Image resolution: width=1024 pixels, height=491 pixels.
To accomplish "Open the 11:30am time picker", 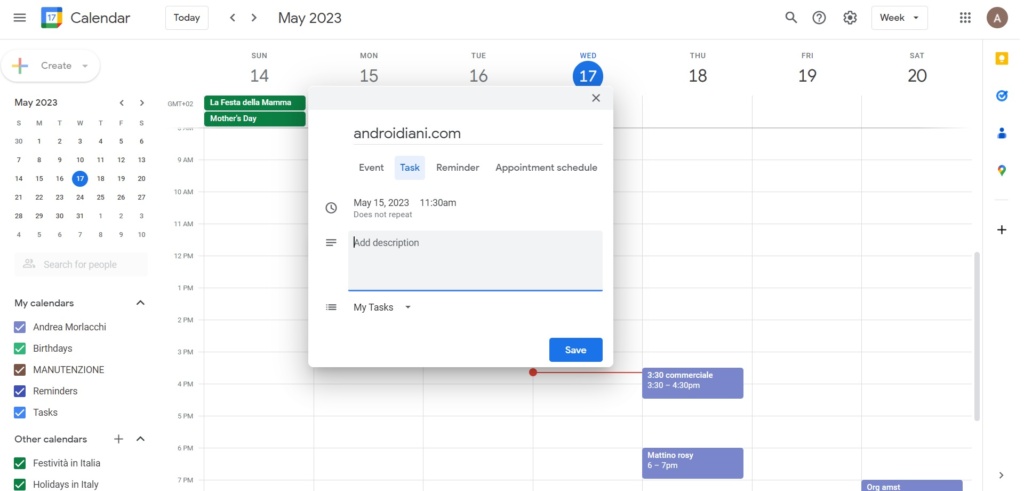I will point(438,202).
